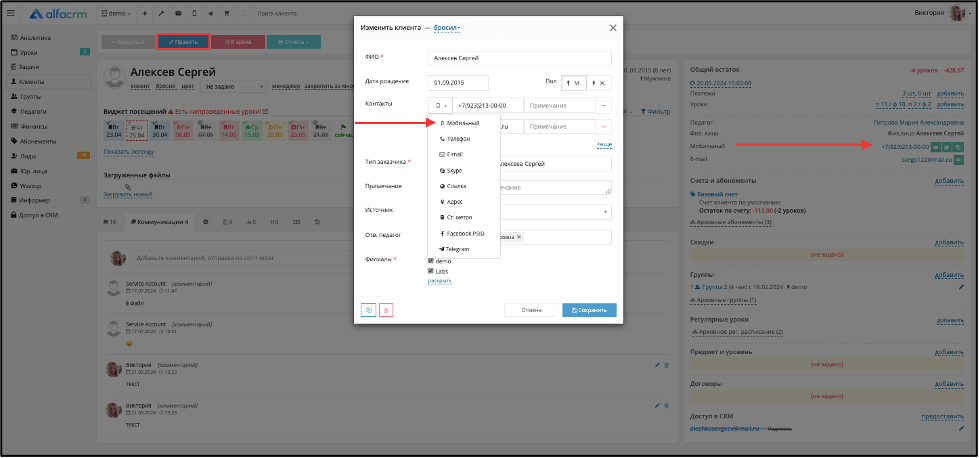Viewport: 979px width, 458px height.
Task: Click the plus icon in the top toolbar
Action: click(145, 14)
